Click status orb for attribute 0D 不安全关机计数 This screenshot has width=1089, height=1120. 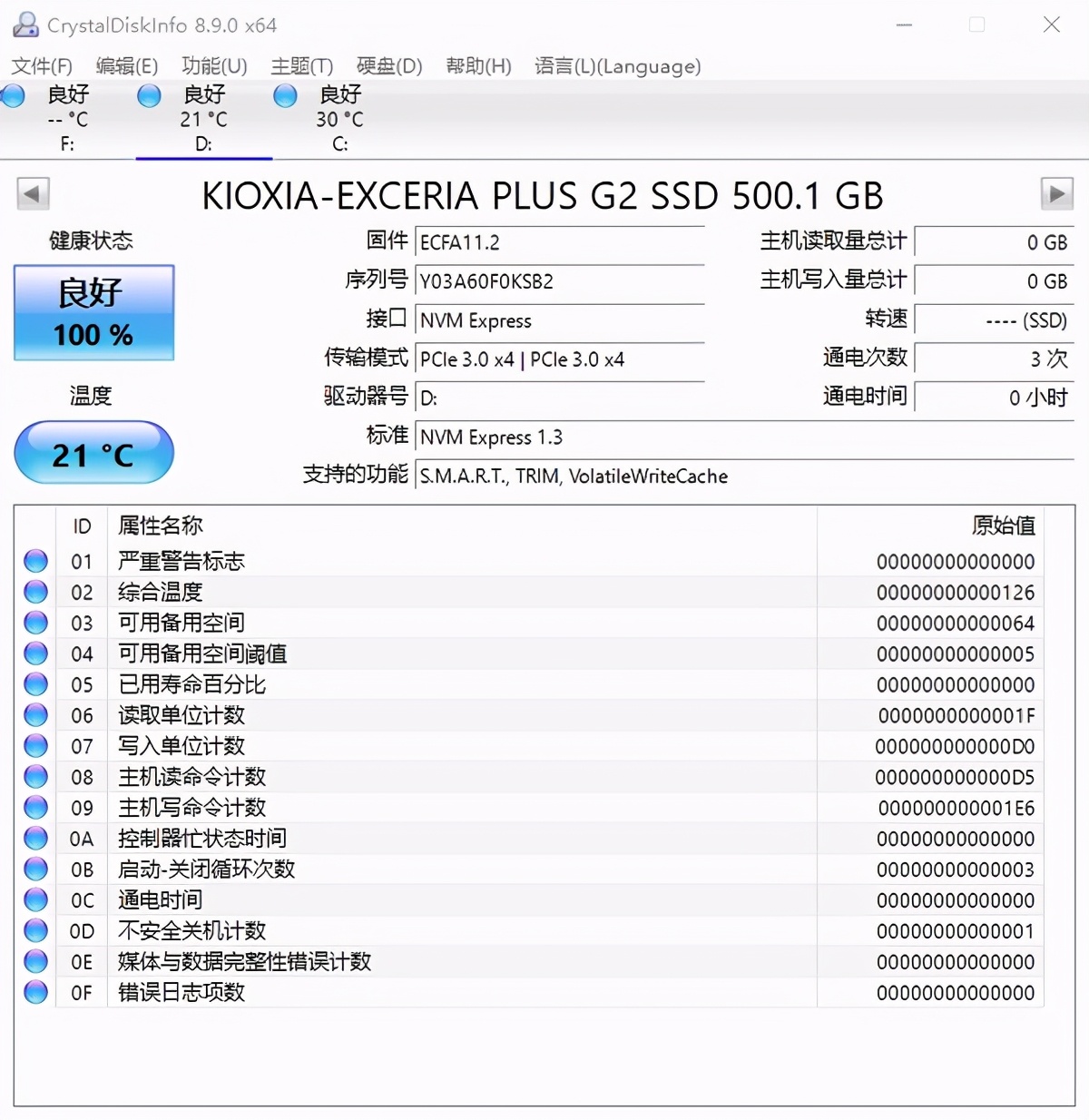pyautogui.click(x=35, y=931)
